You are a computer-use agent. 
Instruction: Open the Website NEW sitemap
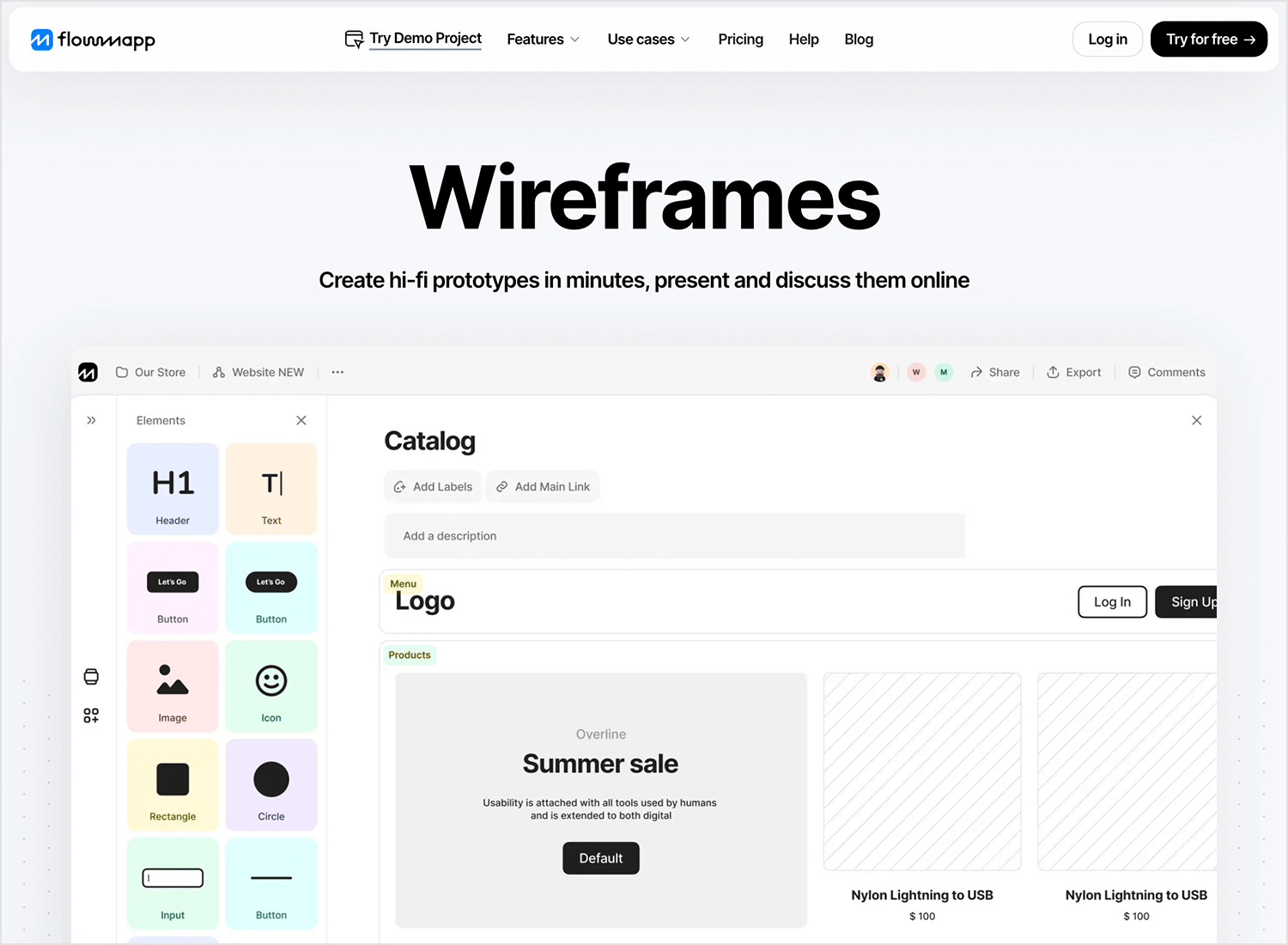point(258,372)
